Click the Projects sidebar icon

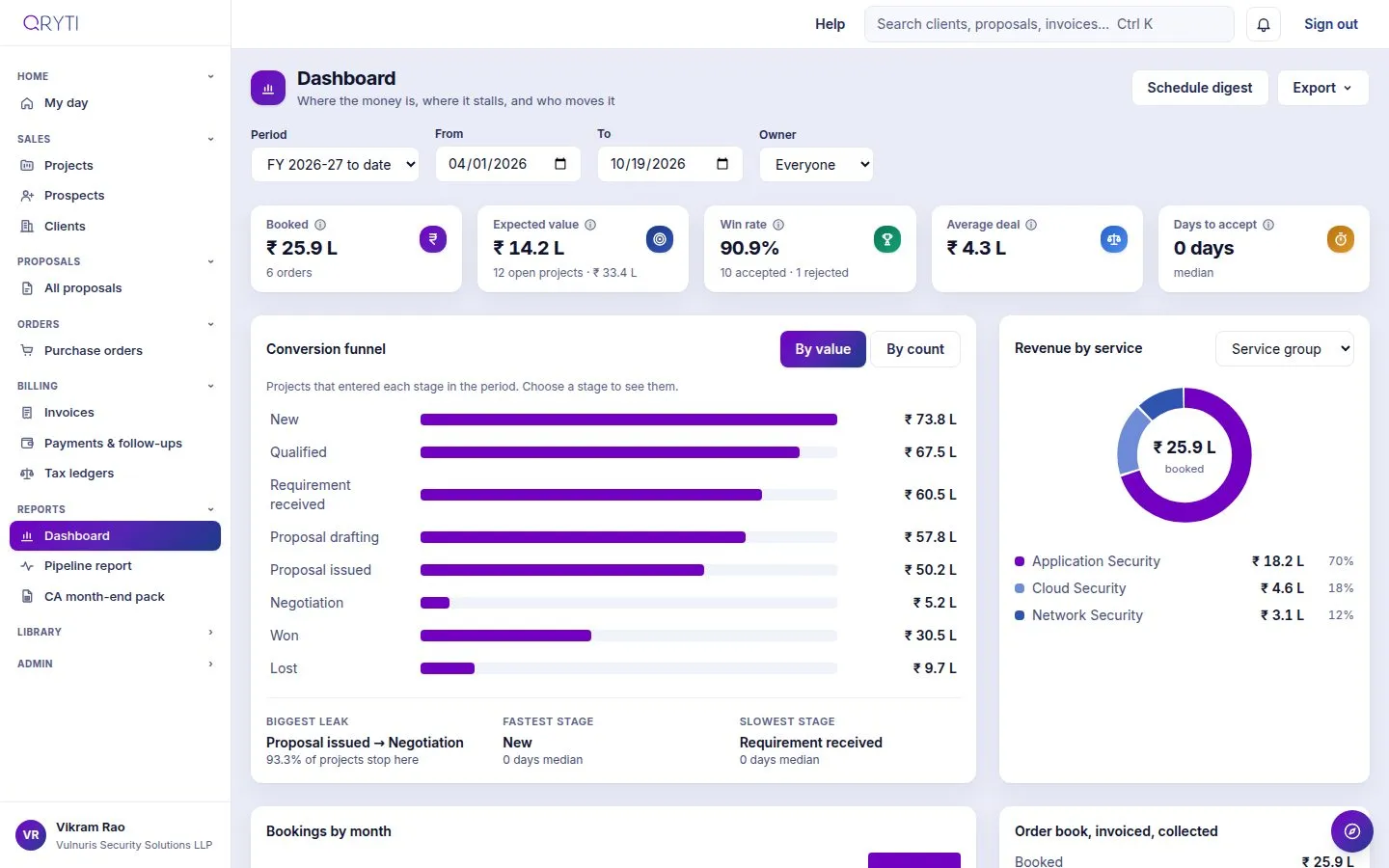[x=27, y=166]
